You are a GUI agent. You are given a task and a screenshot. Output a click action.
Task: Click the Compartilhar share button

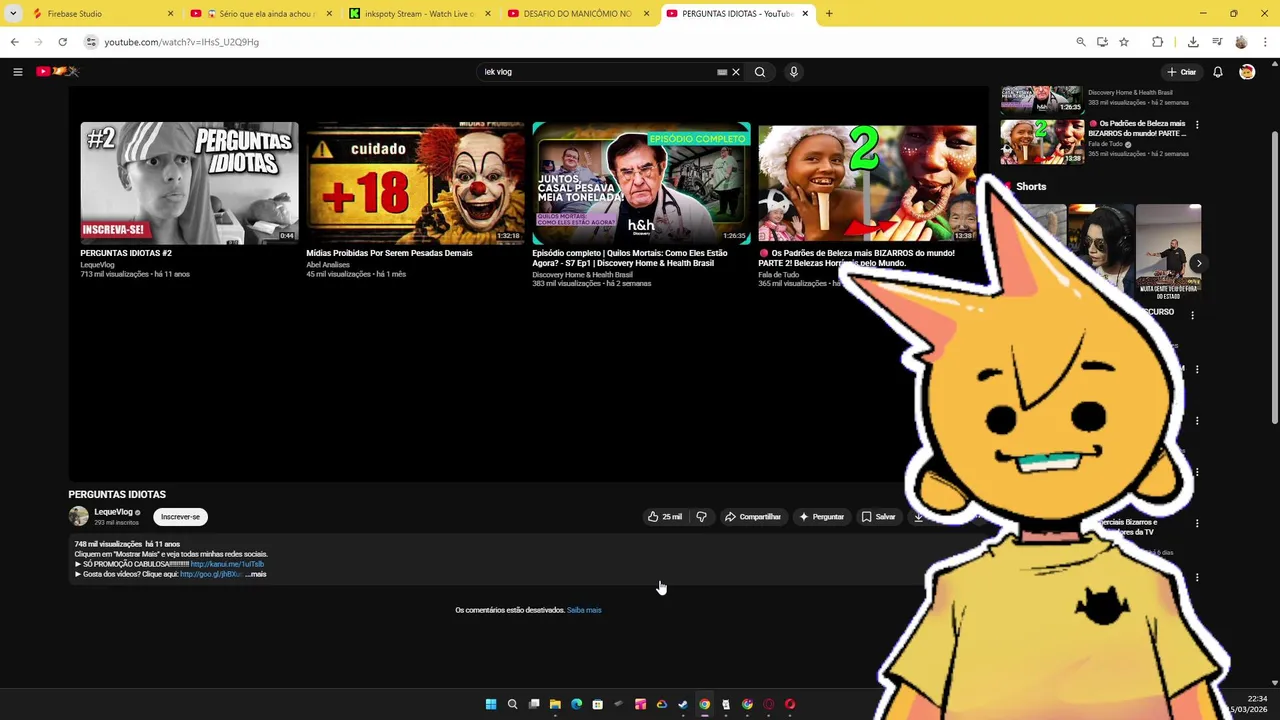[x=753, y=517]
